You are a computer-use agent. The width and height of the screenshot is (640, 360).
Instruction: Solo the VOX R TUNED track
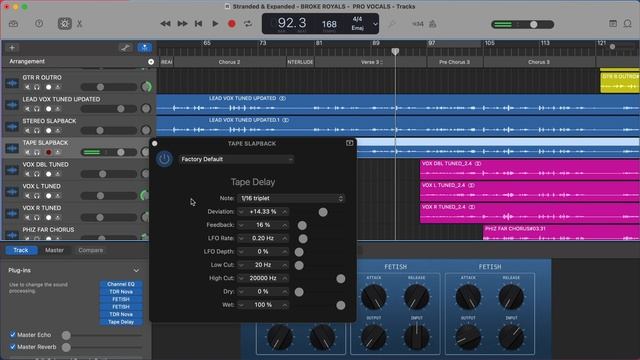(37, 218)
